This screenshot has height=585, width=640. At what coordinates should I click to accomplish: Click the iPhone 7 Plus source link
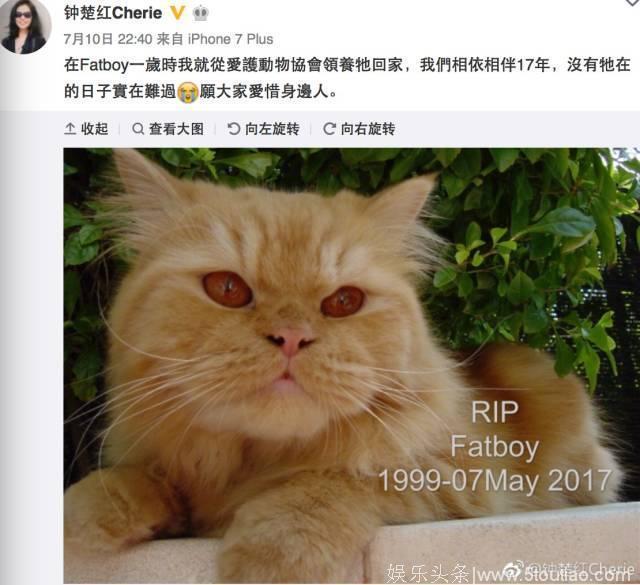[230, 39]
